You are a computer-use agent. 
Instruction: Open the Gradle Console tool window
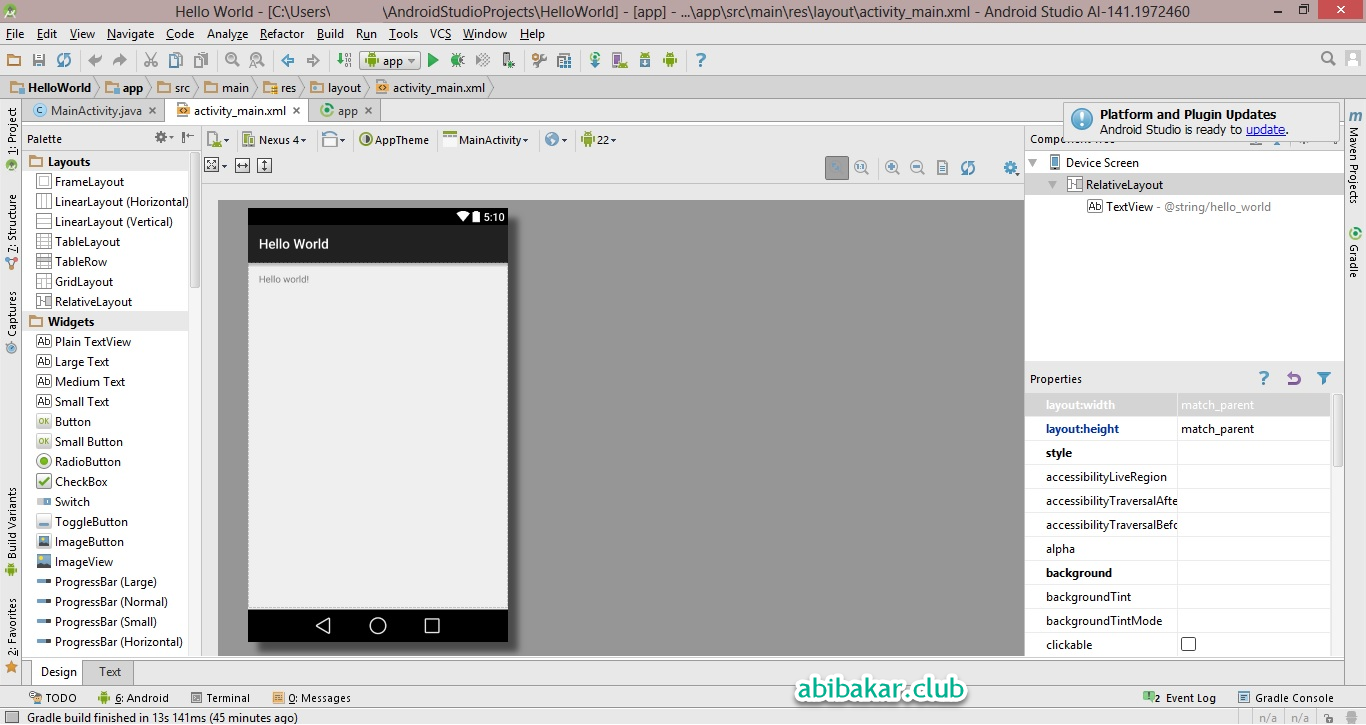coord(1286,698)
